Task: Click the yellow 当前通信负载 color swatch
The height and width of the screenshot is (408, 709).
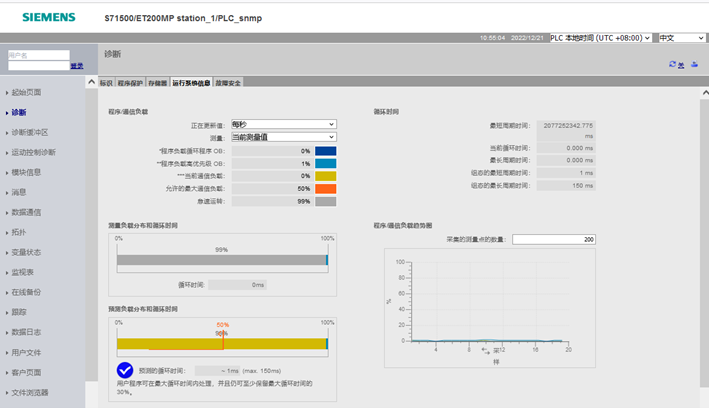Action: [326, 176]
